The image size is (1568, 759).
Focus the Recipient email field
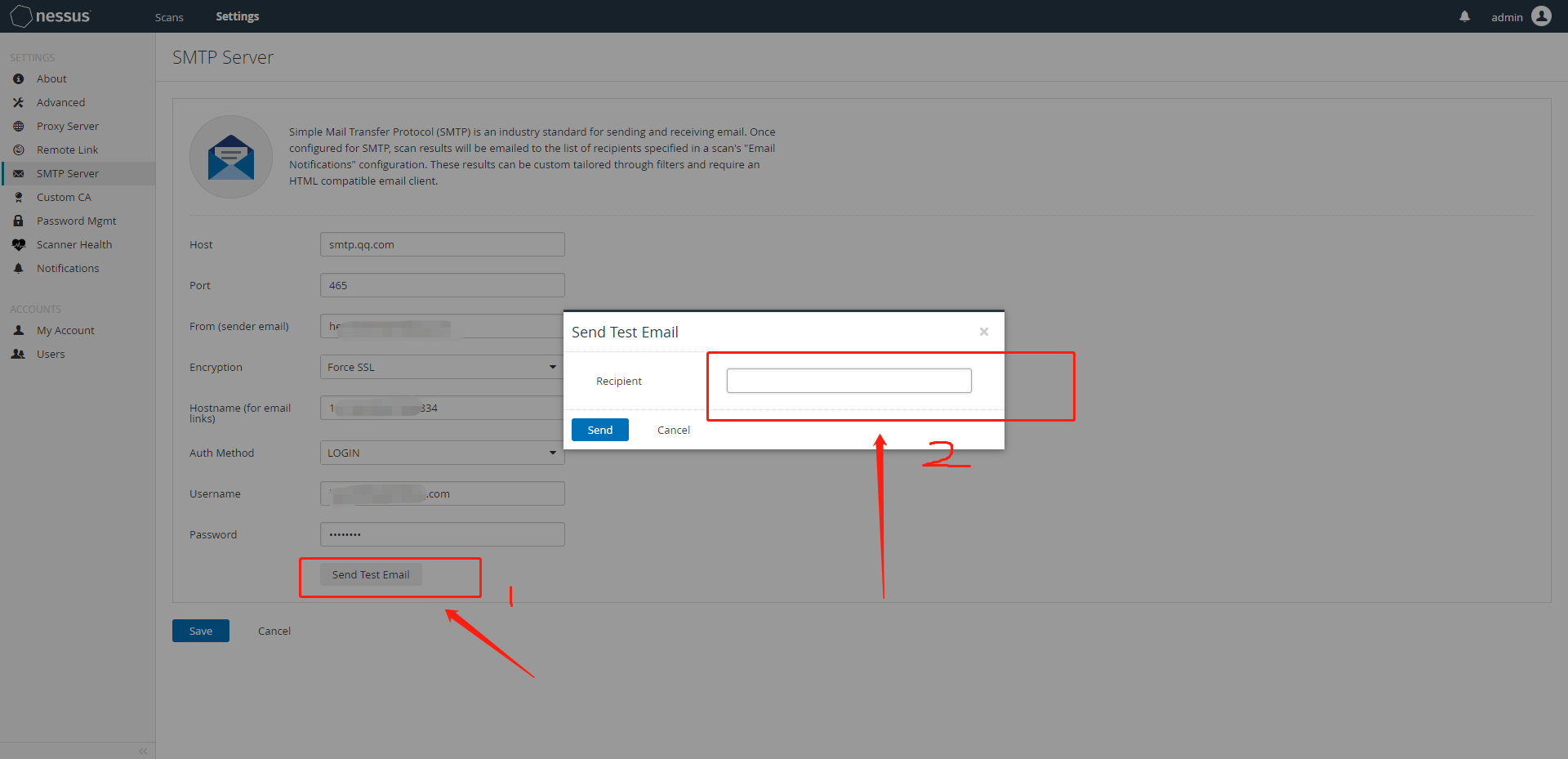849,381
